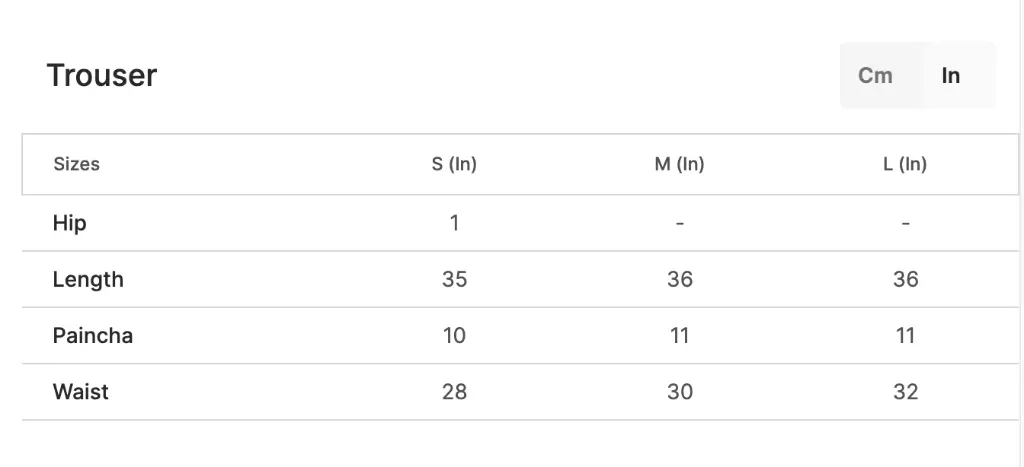
Task: Select the S (In) column header
Action: [455, 164]
